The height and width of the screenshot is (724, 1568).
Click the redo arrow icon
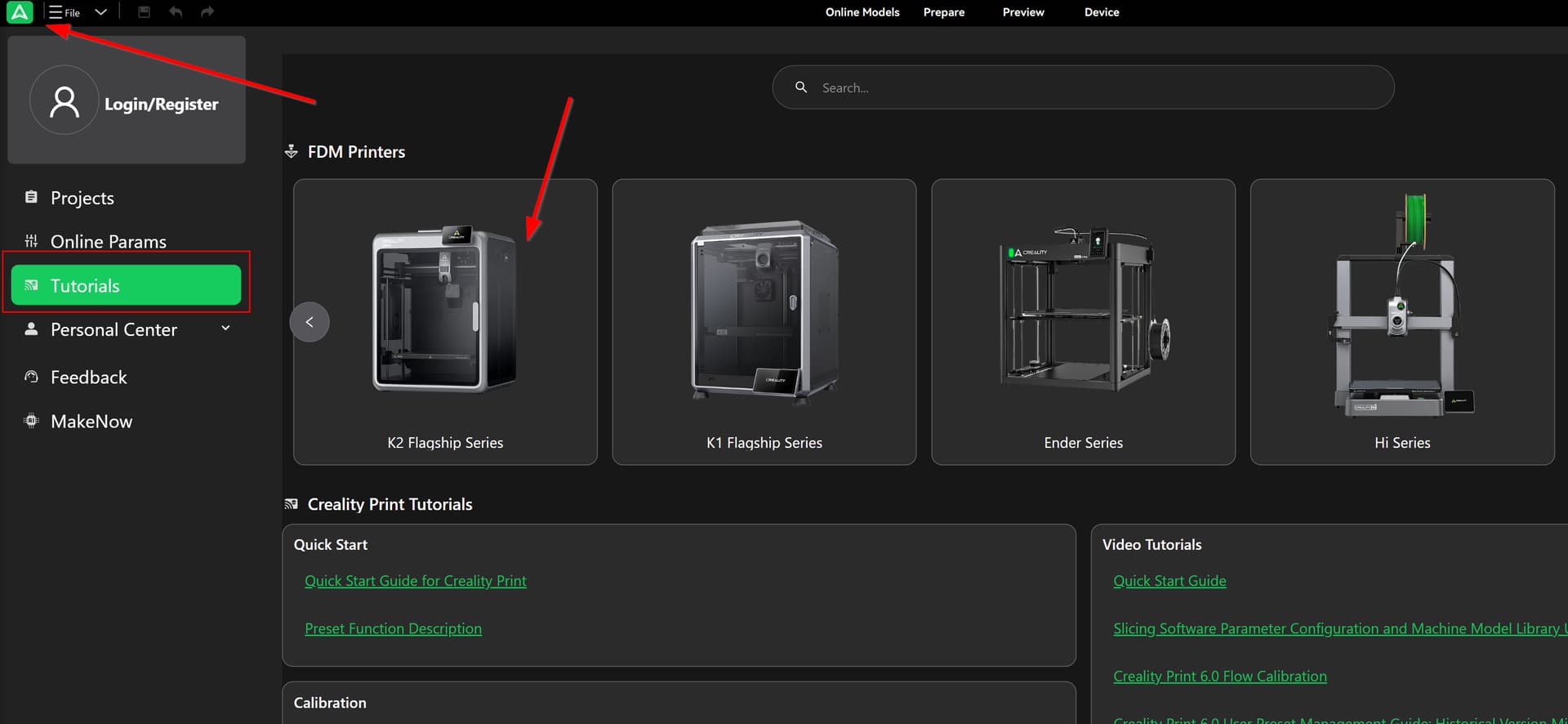207,12
